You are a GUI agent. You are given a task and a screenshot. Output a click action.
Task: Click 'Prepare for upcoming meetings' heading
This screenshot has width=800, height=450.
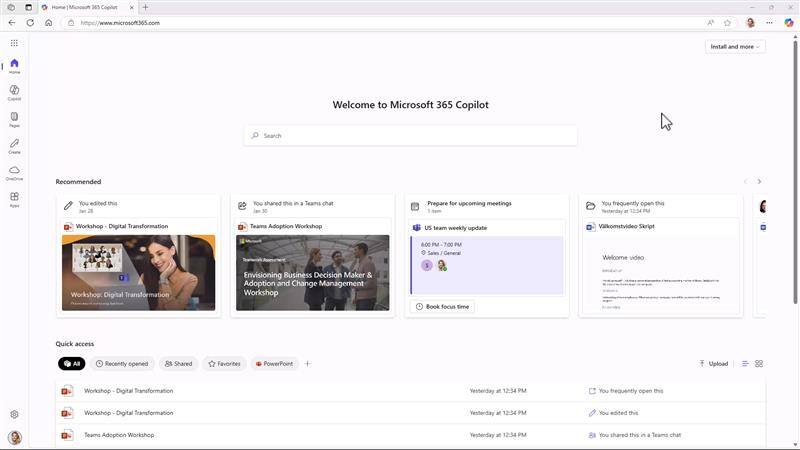[x=469, y=203]
